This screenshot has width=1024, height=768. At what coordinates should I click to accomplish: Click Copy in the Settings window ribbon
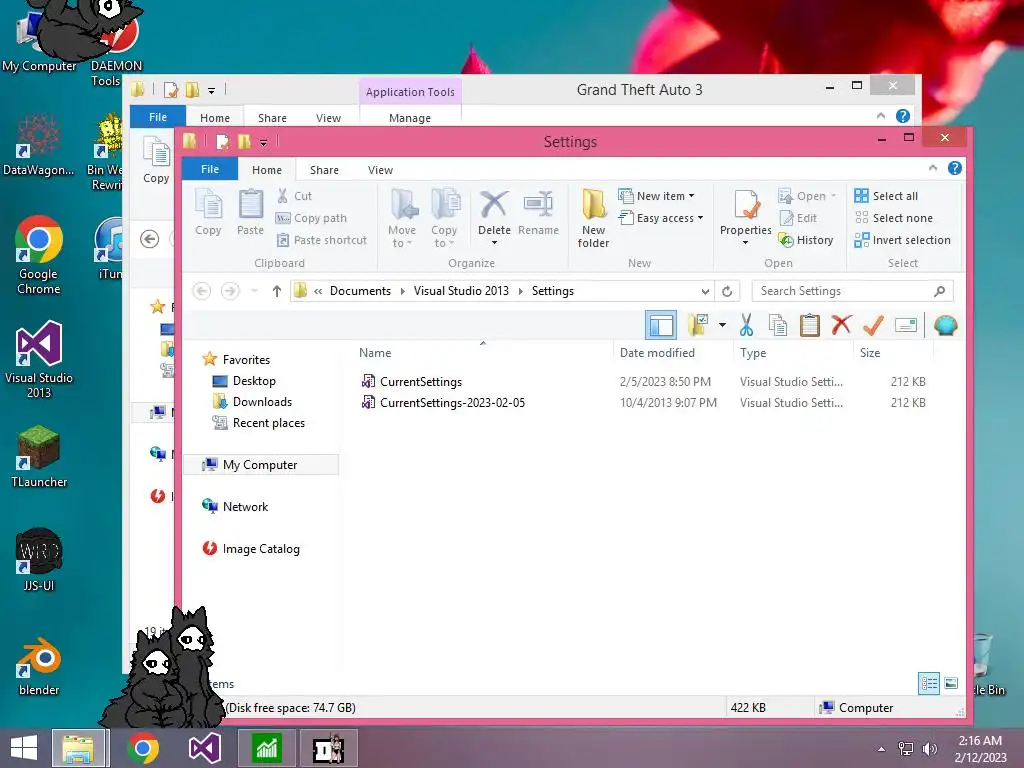pyautogui.click(x=208, y=212)
